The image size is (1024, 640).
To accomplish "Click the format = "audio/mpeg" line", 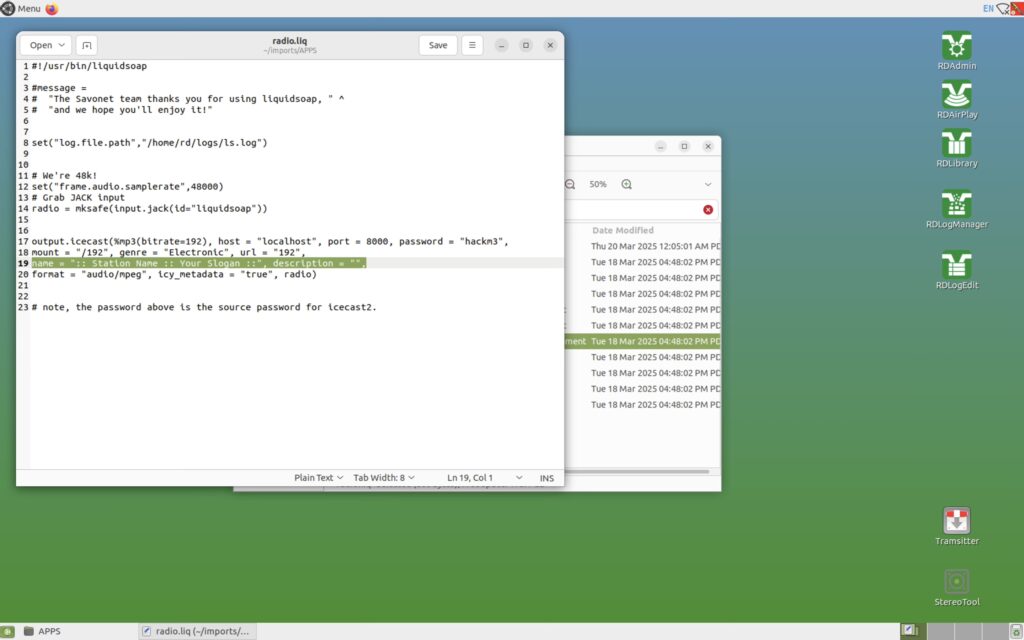I will 174,274.
